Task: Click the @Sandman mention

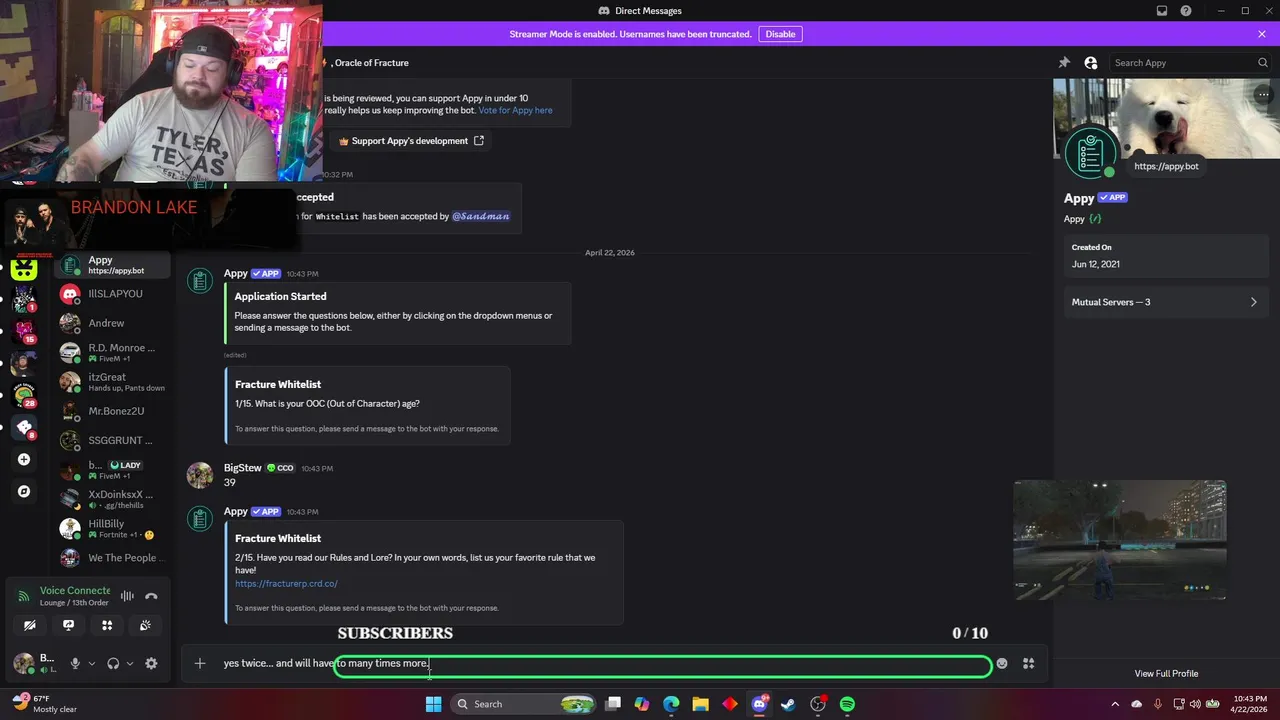Action: click(x=480, y=216)
